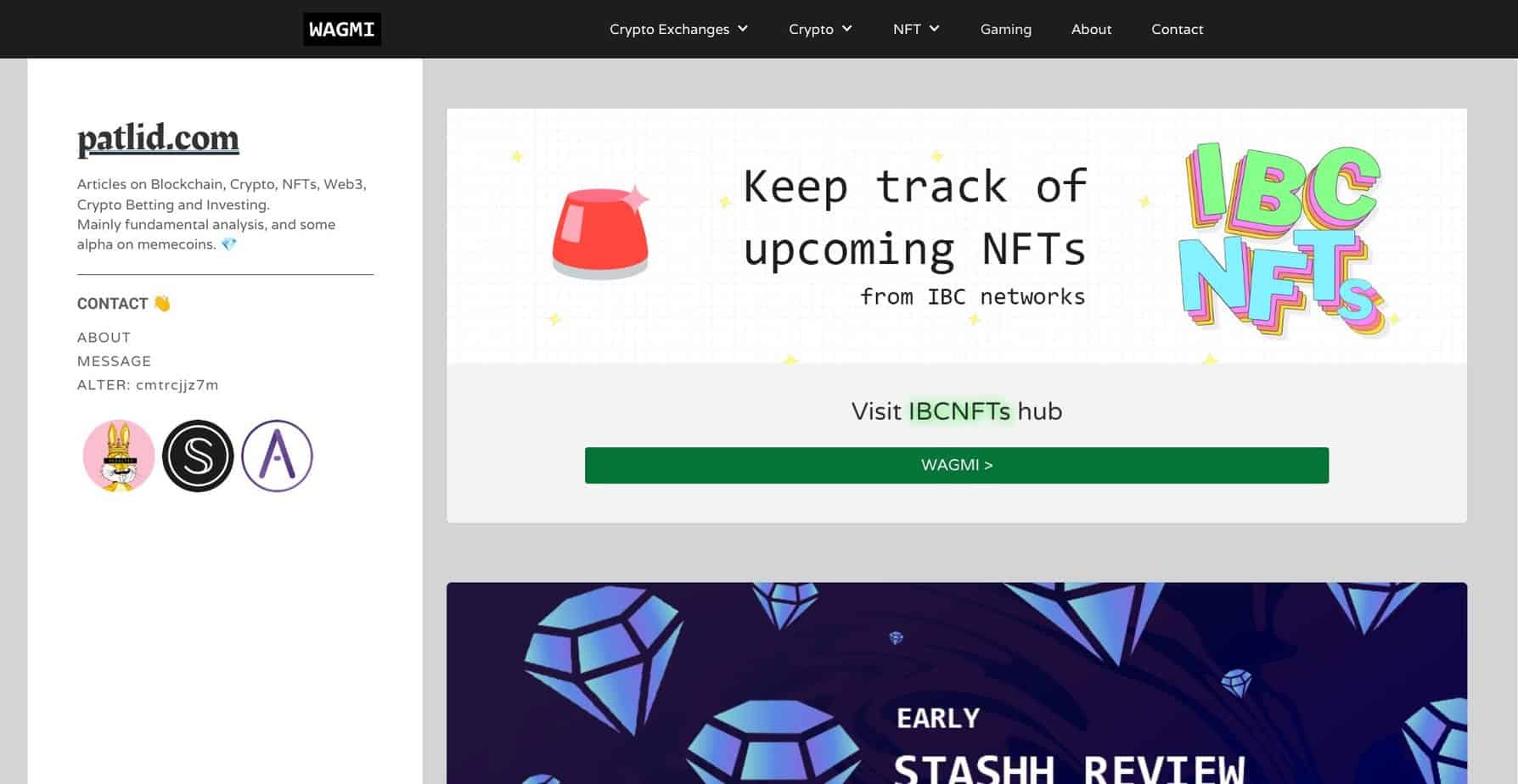Viewport: 1518px width, 784px height.
Task: Click the 'Mainly fundamental analysis' description text
Action: [206, 234]
